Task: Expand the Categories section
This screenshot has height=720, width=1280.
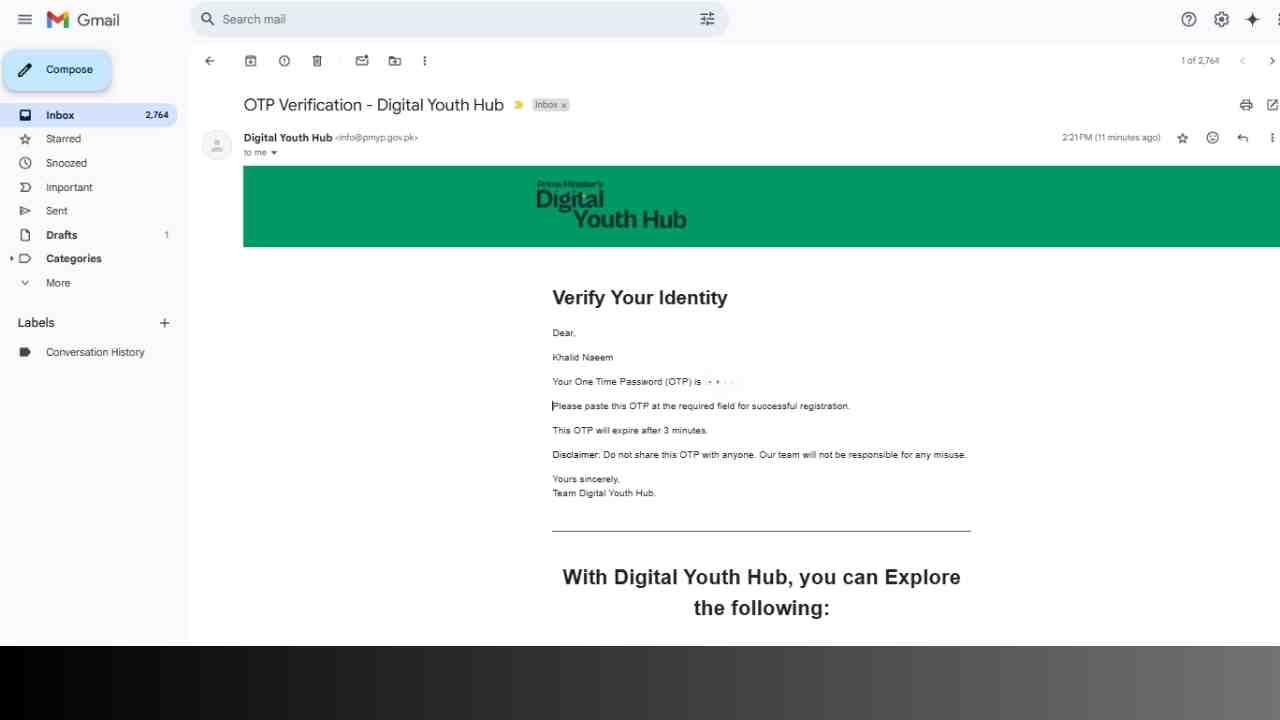Action: tap(12, 259)
